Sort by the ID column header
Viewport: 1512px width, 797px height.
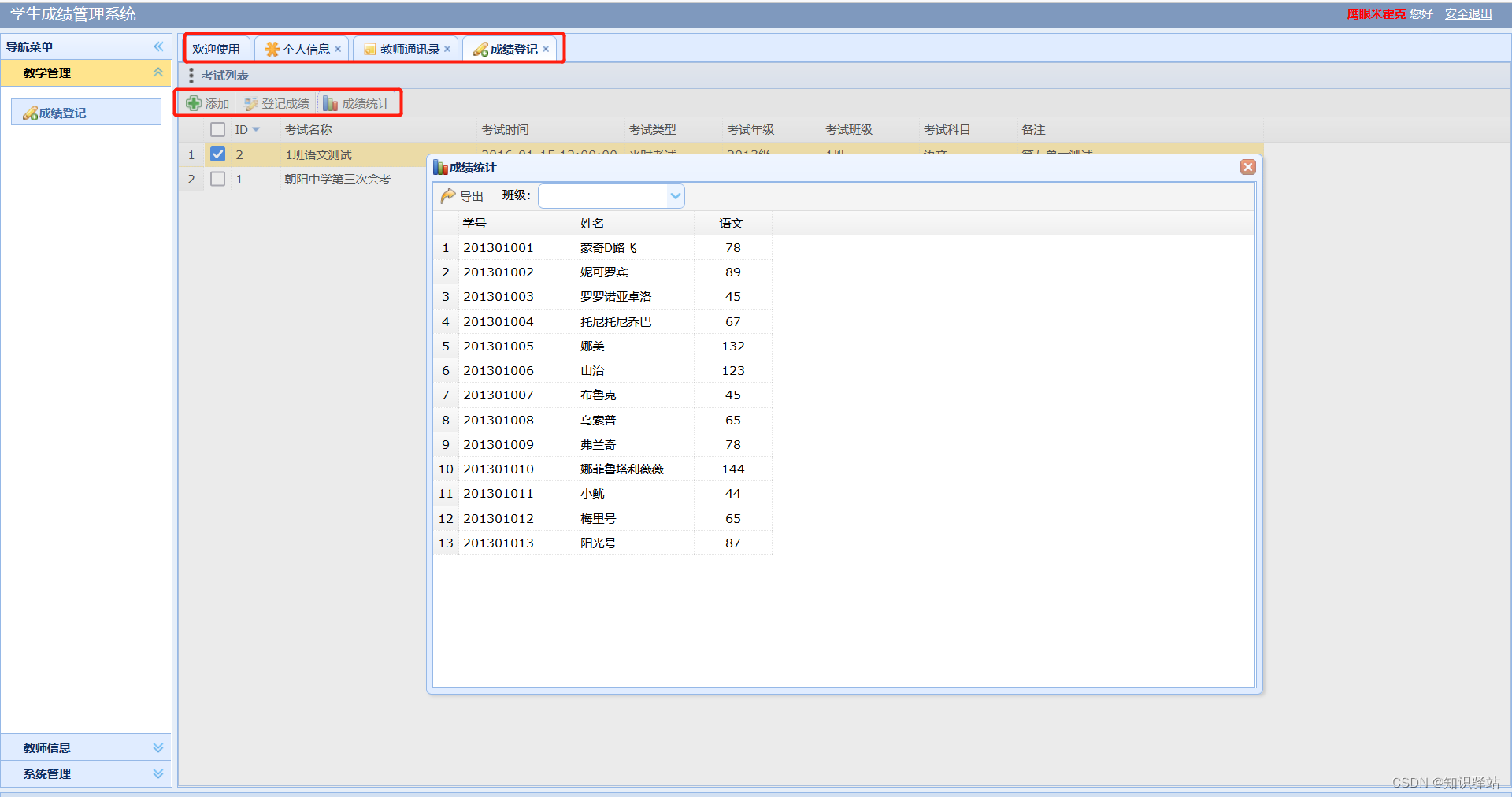coord(254,129)
